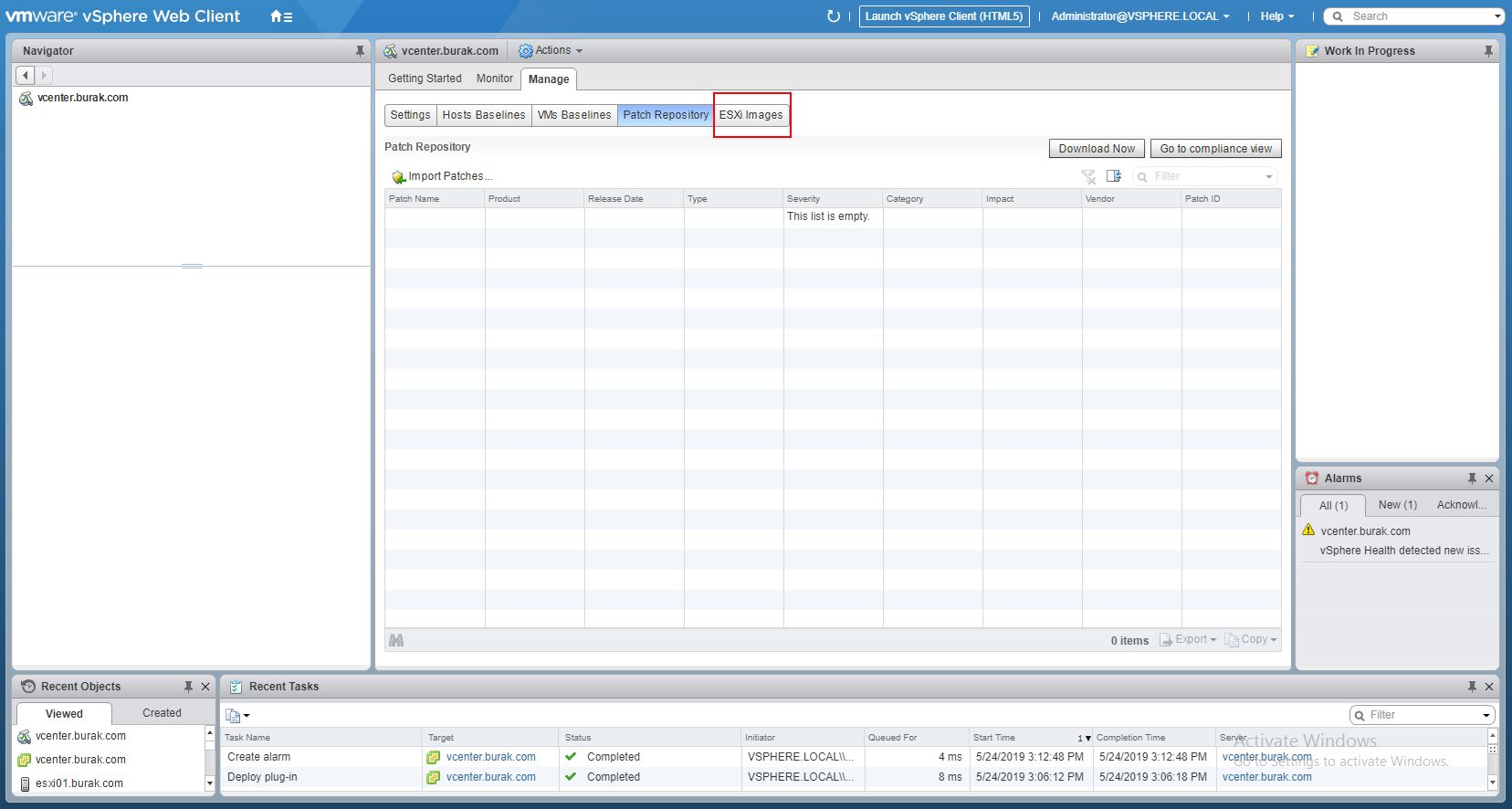Open the Help dropdown menu

(1277, 16)
